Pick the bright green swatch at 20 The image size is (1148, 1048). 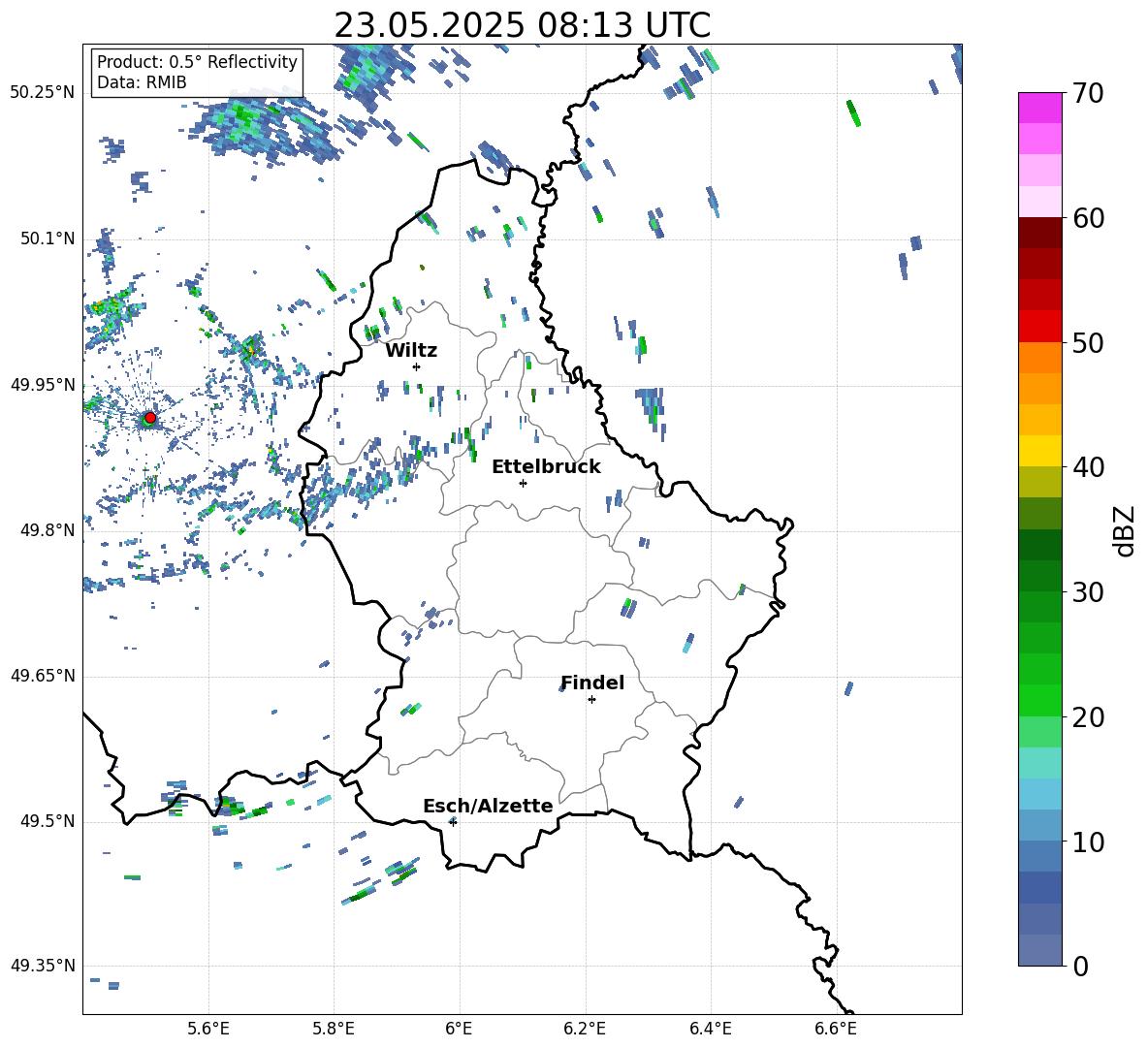[1039, 700]
